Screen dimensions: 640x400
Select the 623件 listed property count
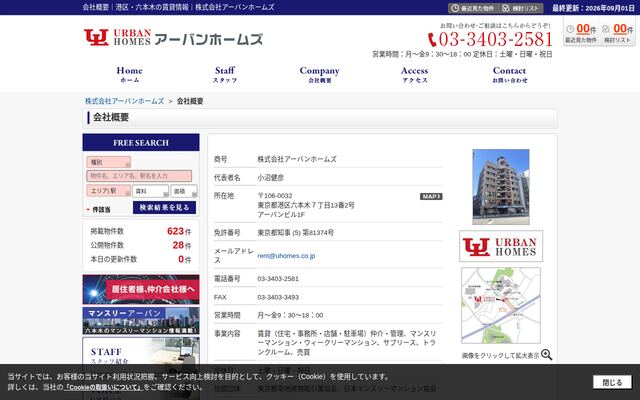pyautogui.click(x=179, y=231)
